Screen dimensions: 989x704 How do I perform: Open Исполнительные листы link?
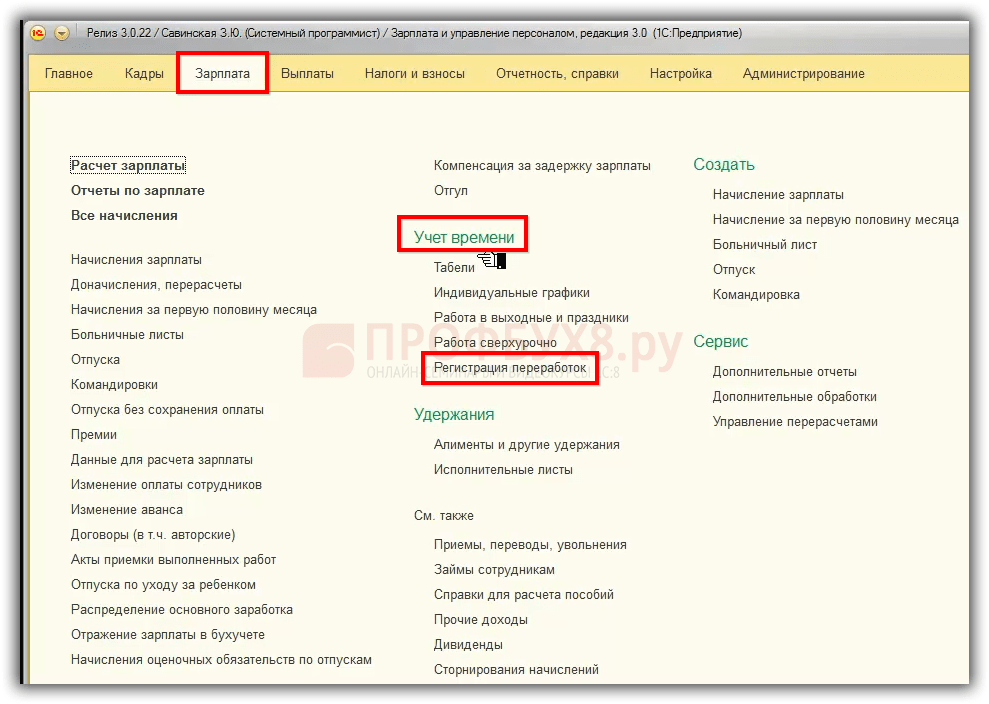pos(503,470)
